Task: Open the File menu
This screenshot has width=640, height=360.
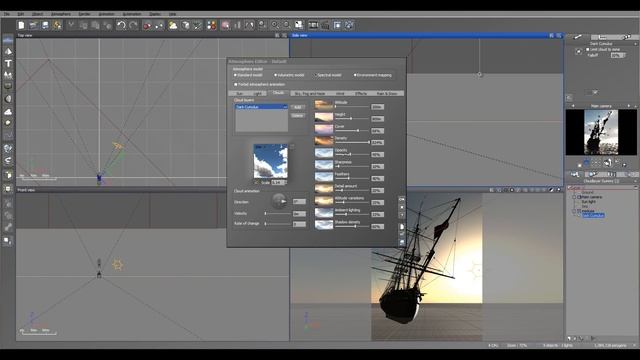Action: [x=7, y=14]
